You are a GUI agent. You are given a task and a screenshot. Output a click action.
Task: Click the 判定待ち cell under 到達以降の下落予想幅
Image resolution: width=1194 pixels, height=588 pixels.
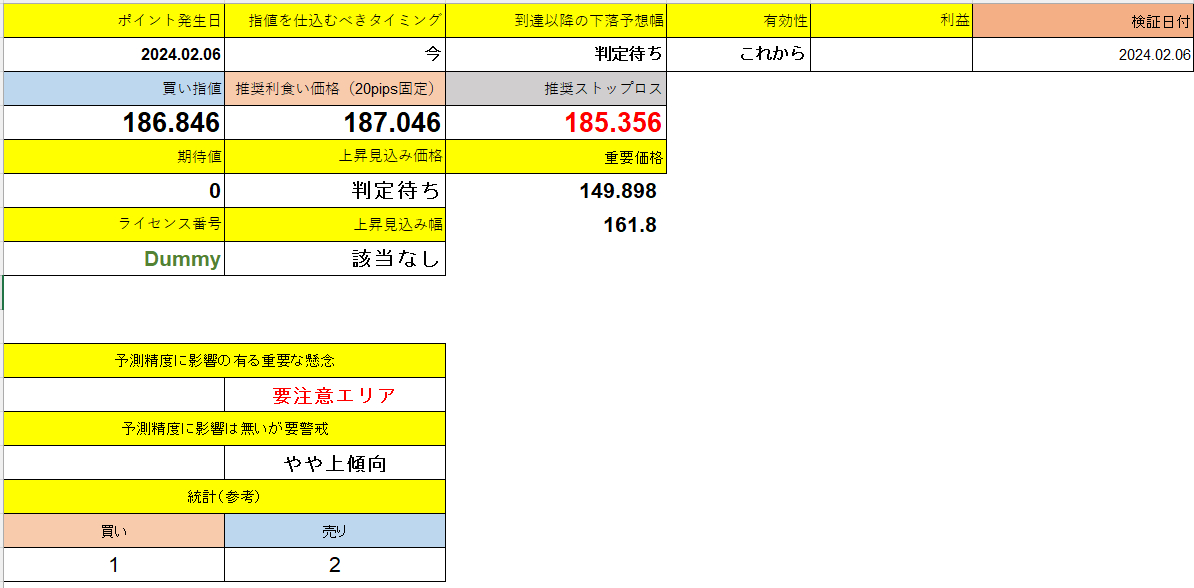click(x=556, y=54)
